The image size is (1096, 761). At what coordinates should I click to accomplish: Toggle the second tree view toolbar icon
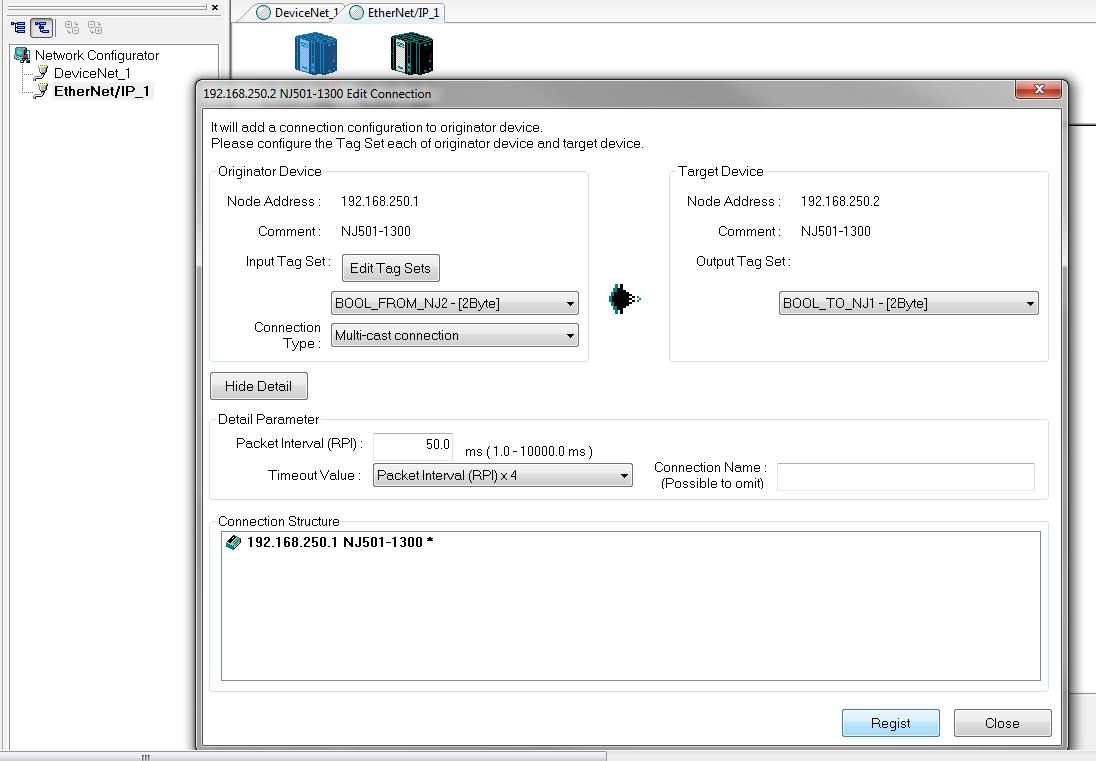point(42,28)
